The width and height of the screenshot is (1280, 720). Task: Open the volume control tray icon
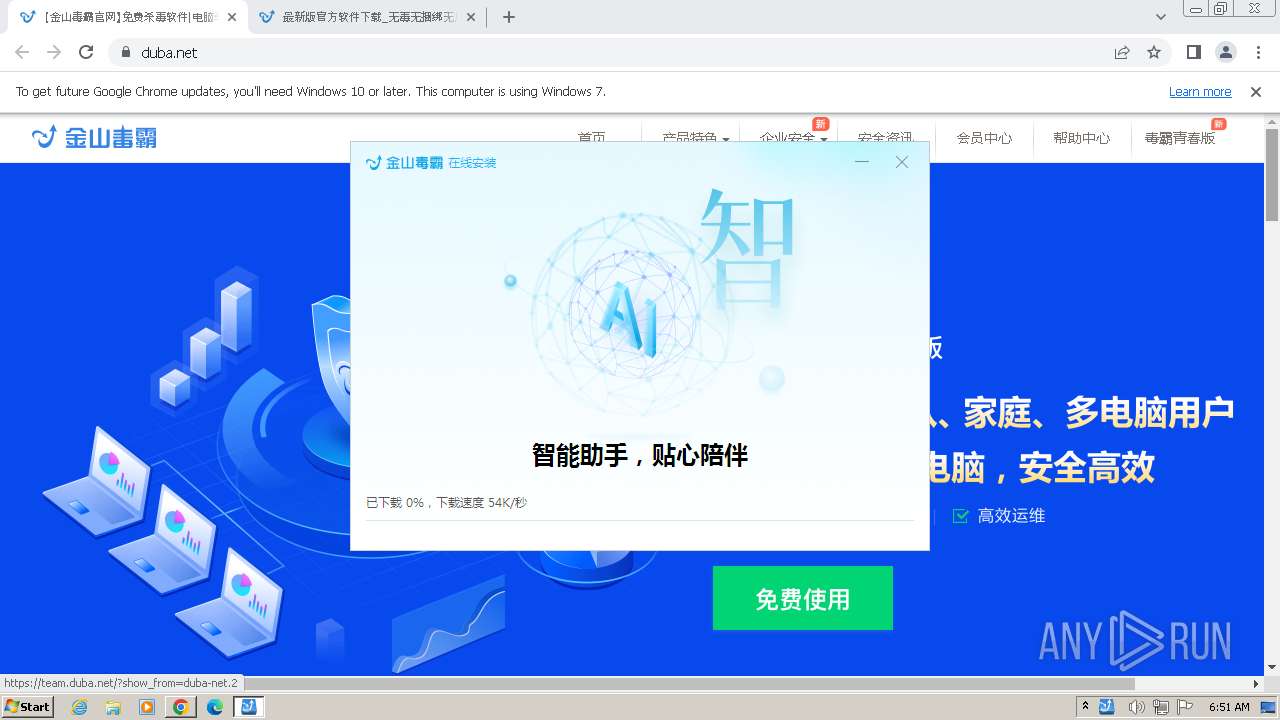[1137, 706]
